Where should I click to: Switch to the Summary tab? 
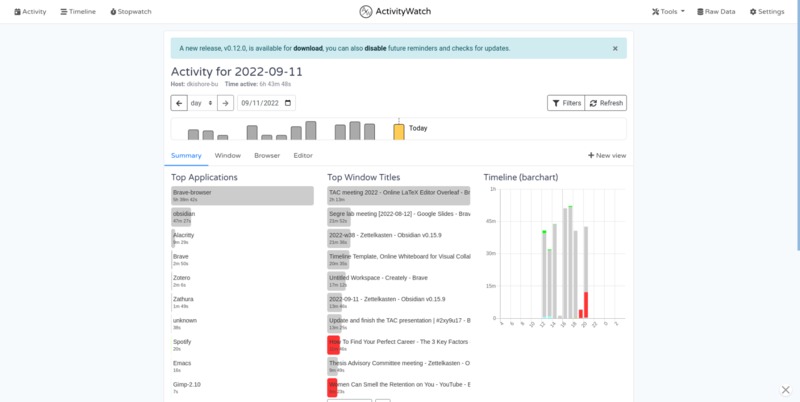[x=186, y=156]
